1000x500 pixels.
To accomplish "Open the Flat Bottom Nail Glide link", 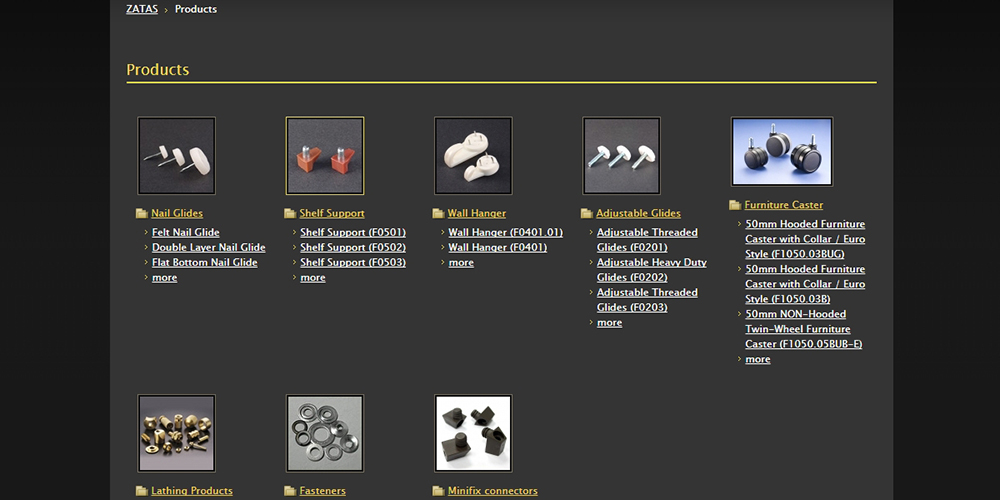I will 205,262.
